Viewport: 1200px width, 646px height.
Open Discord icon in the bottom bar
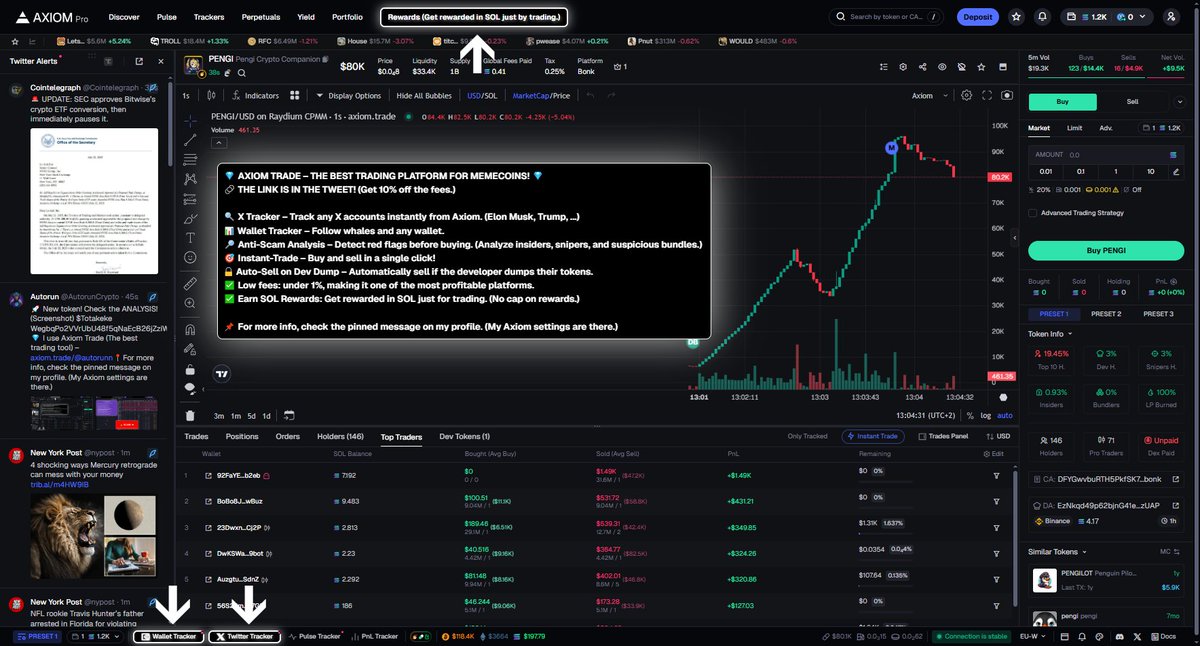click(1121, 636)
